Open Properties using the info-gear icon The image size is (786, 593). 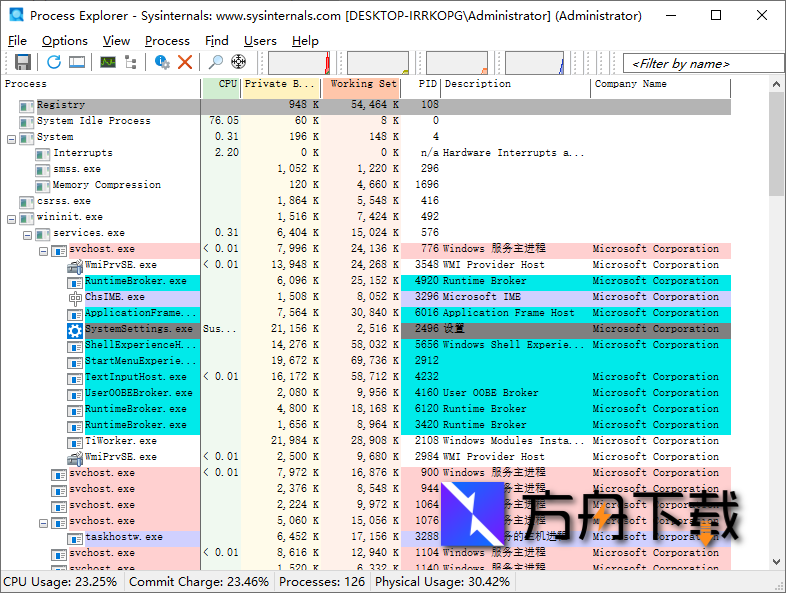(x=162, y=62)
